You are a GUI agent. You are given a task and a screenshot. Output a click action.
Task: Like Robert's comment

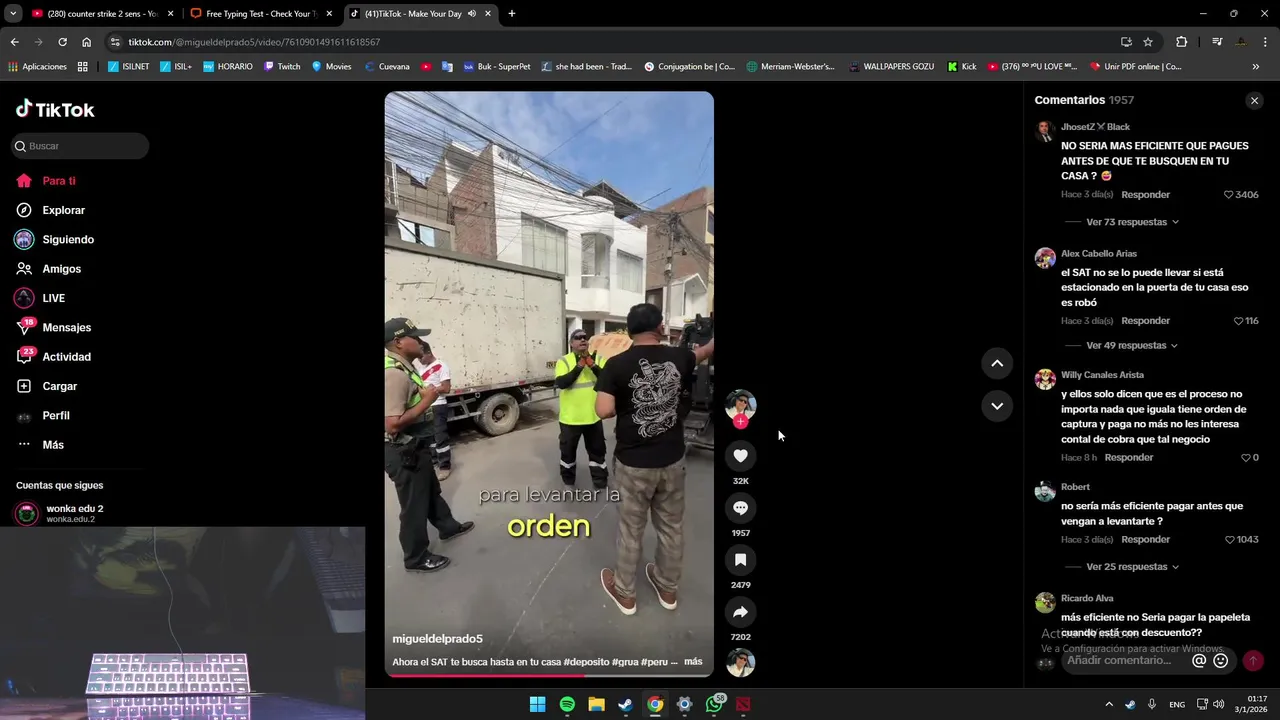[x=1229, y=540]
